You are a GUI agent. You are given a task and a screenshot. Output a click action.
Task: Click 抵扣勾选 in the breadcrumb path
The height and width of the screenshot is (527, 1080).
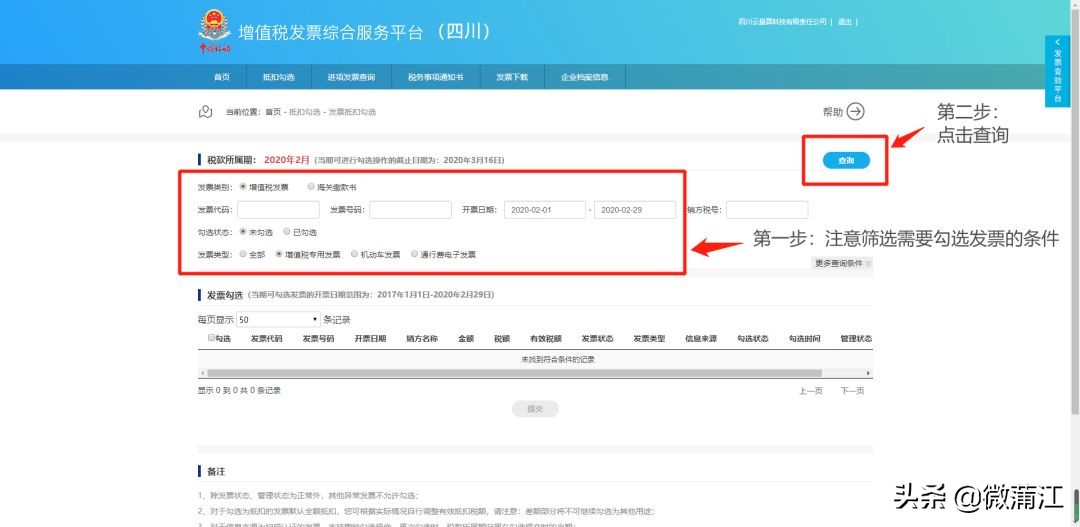304,112
